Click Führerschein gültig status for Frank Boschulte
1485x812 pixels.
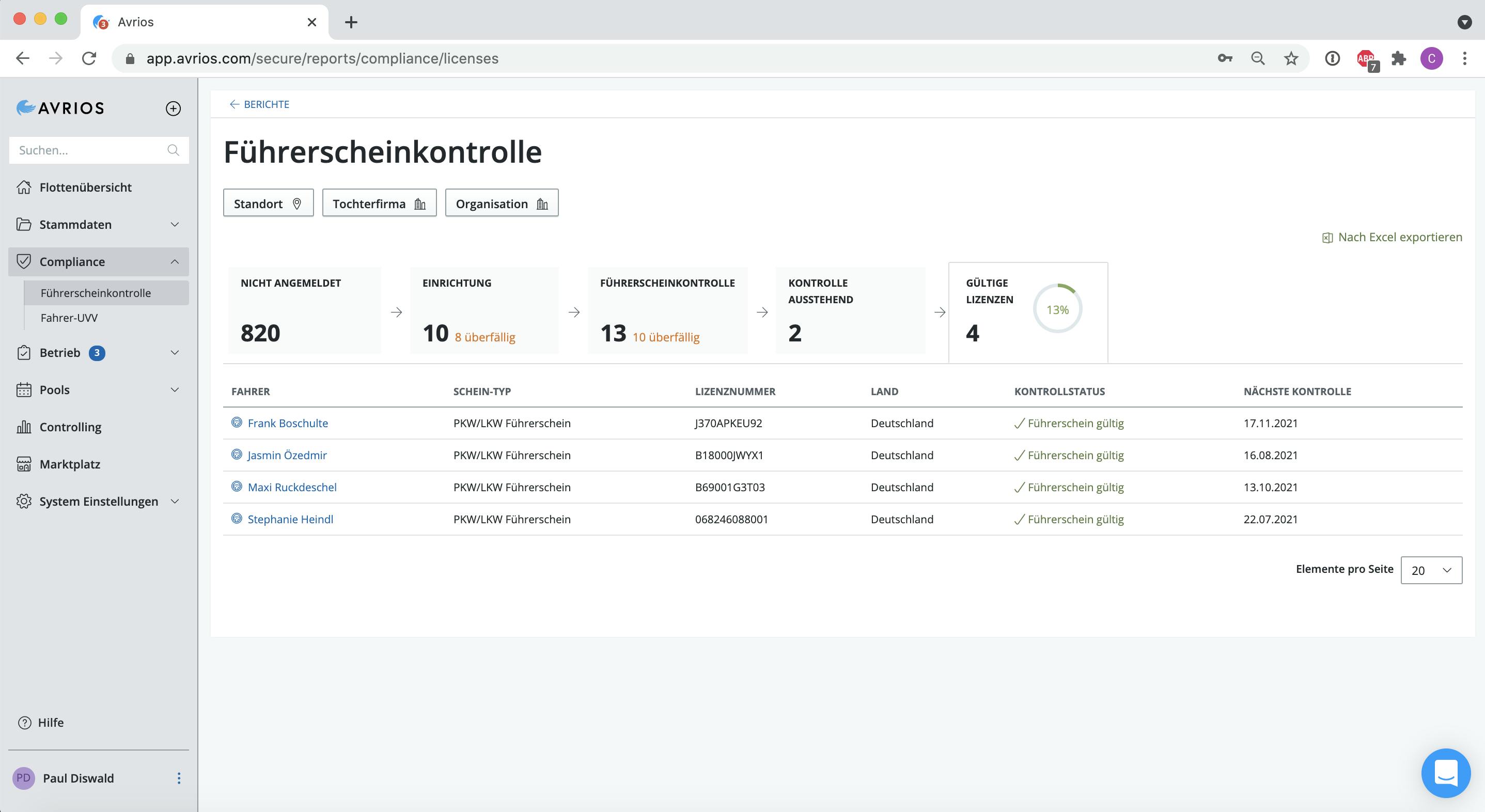coord(1069,423)
